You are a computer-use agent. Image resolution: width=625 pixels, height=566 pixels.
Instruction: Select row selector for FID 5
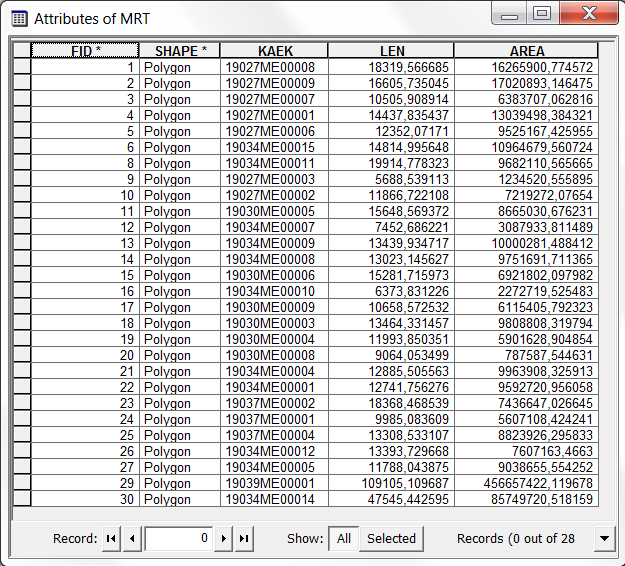pyautogui.click(x=22, y=131)
